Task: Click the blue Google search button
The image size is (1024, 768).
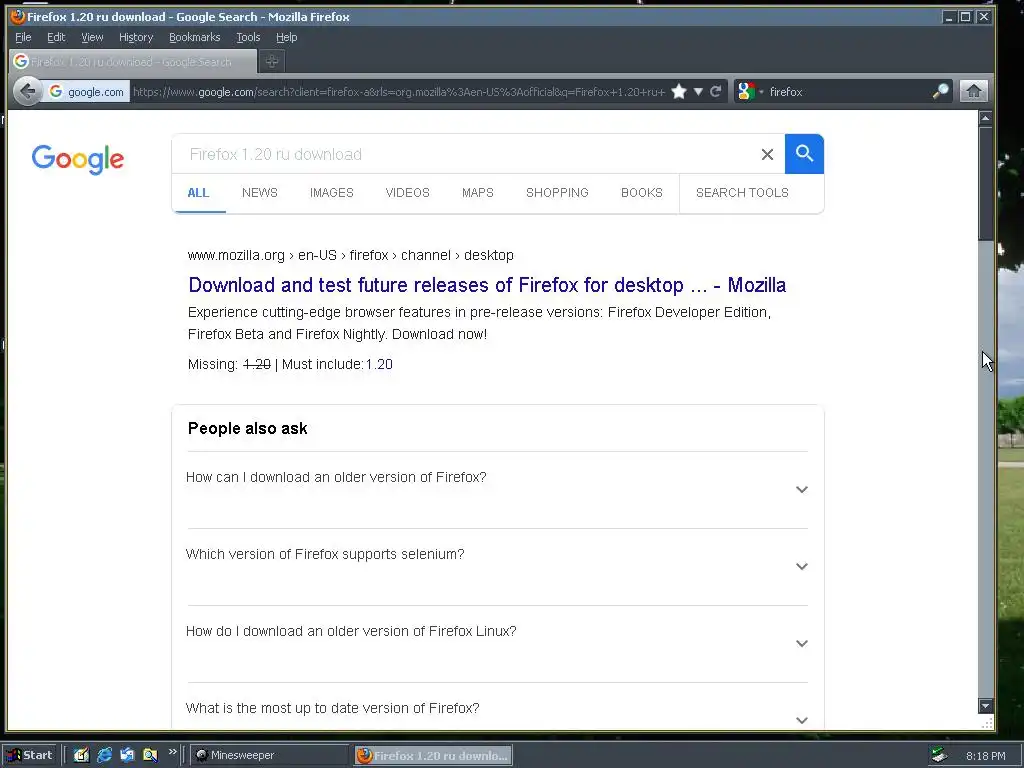Action: [x=805, y=154]
